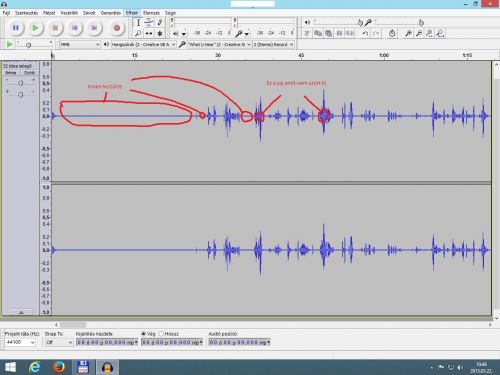
Task: Click the Pause playback button
Action: [x=16, y=28]
